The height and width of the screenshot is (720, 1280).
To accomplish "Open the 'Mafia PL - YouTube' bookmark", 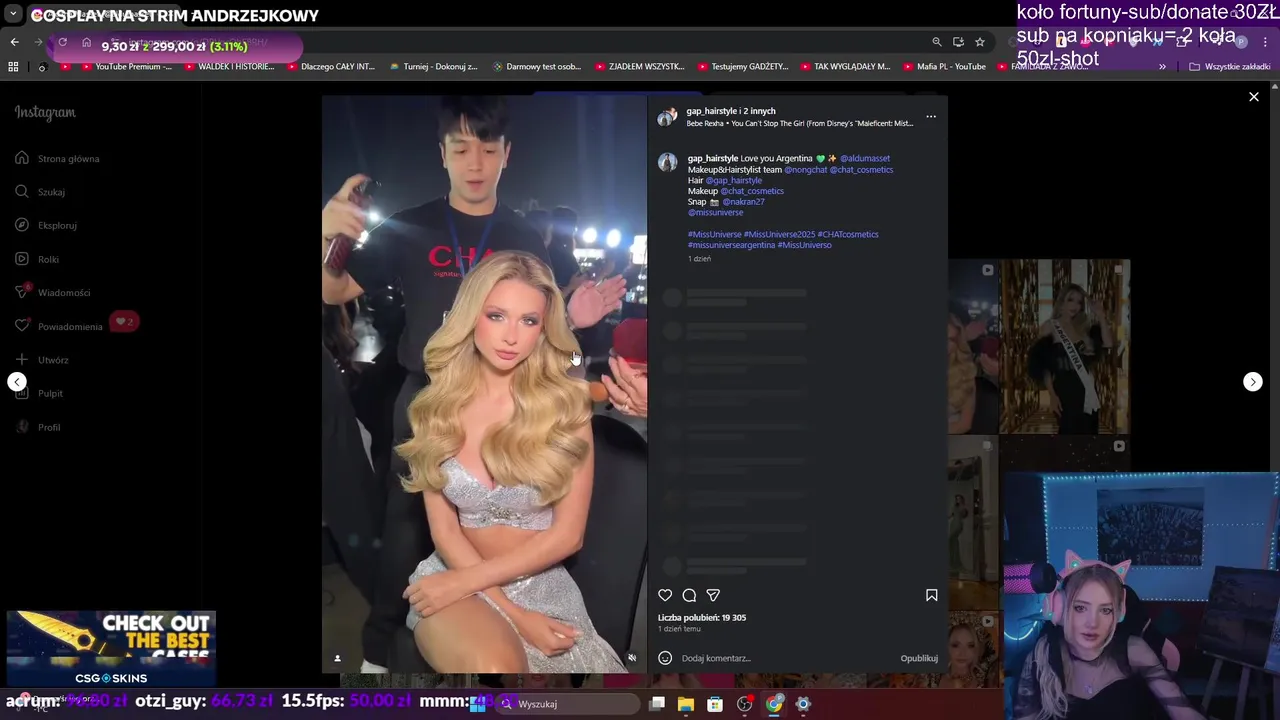I will pyautogui.click(x=943, y=67).
